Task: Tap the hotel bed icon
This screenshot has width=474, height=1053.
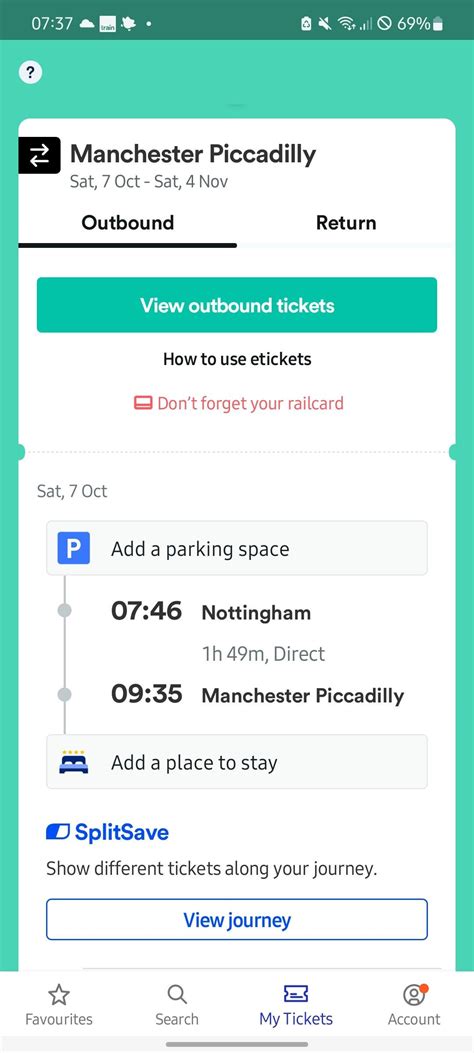Action: tap(74, 762)
